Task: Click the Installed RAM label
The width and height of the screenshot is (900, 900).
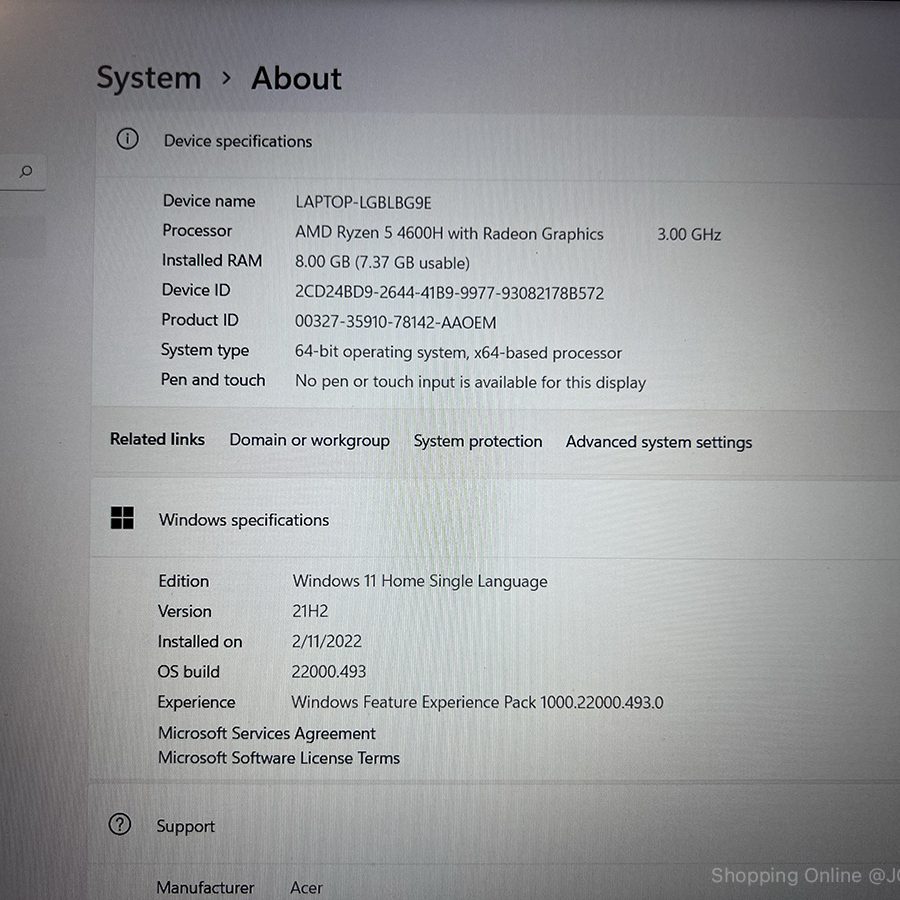Action: (x=212, y=260)
